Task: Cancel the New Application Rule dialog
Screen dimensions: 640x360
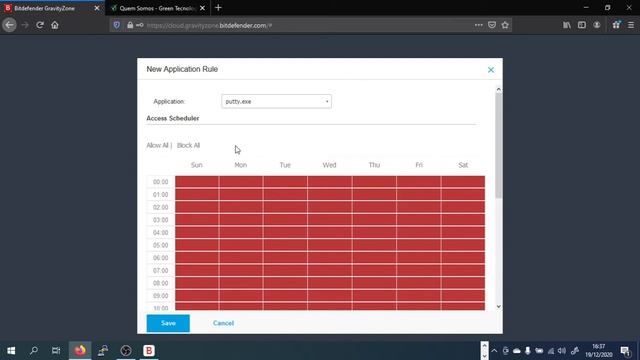Action: (223, 323)
